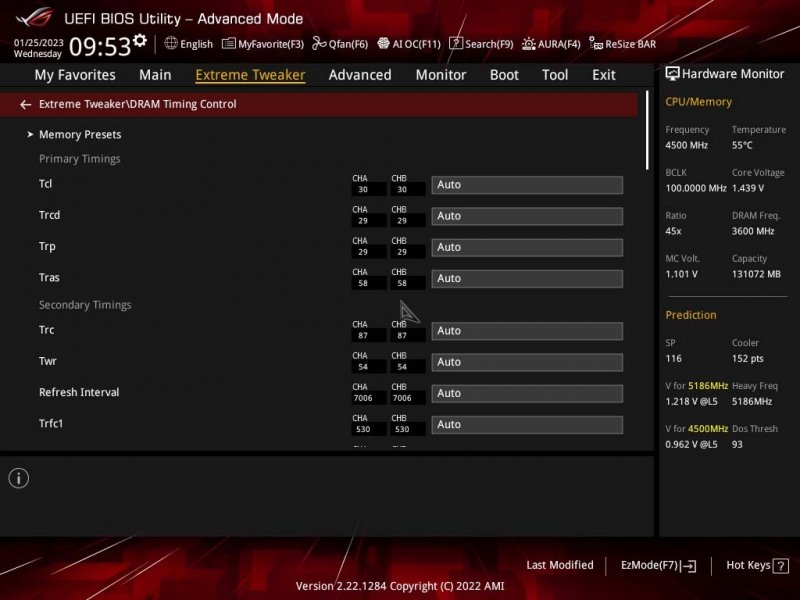This screenshot has height=600, width=800.
Task: Click the Refresh Interval Auto field
Action: point(527,393)
